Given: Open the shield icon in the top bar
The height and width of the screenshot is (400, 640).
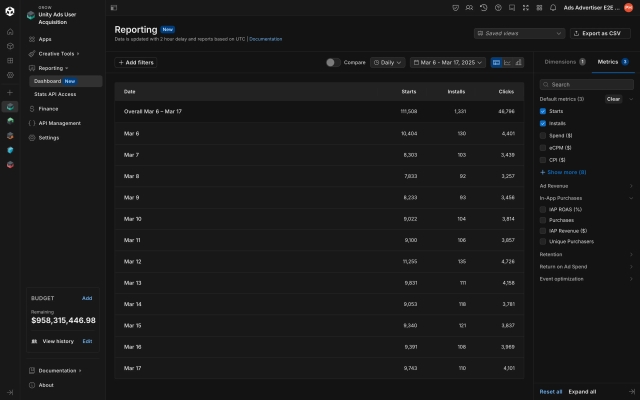Looking at the screenshot, I should tap(456, 8).
